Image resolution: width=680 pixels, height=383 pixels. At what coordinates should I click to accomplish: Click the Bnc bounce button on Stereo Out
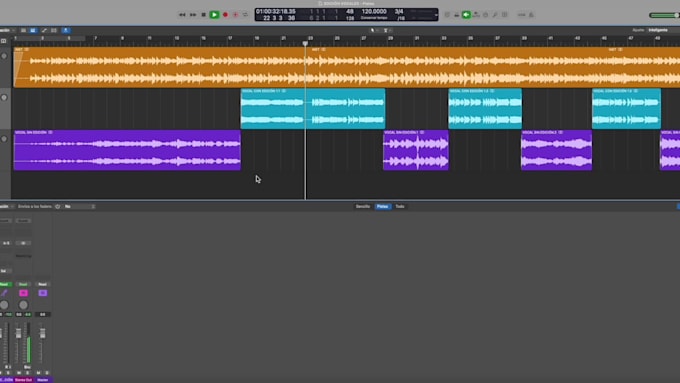pyautogui.click(x=27, y=367)
